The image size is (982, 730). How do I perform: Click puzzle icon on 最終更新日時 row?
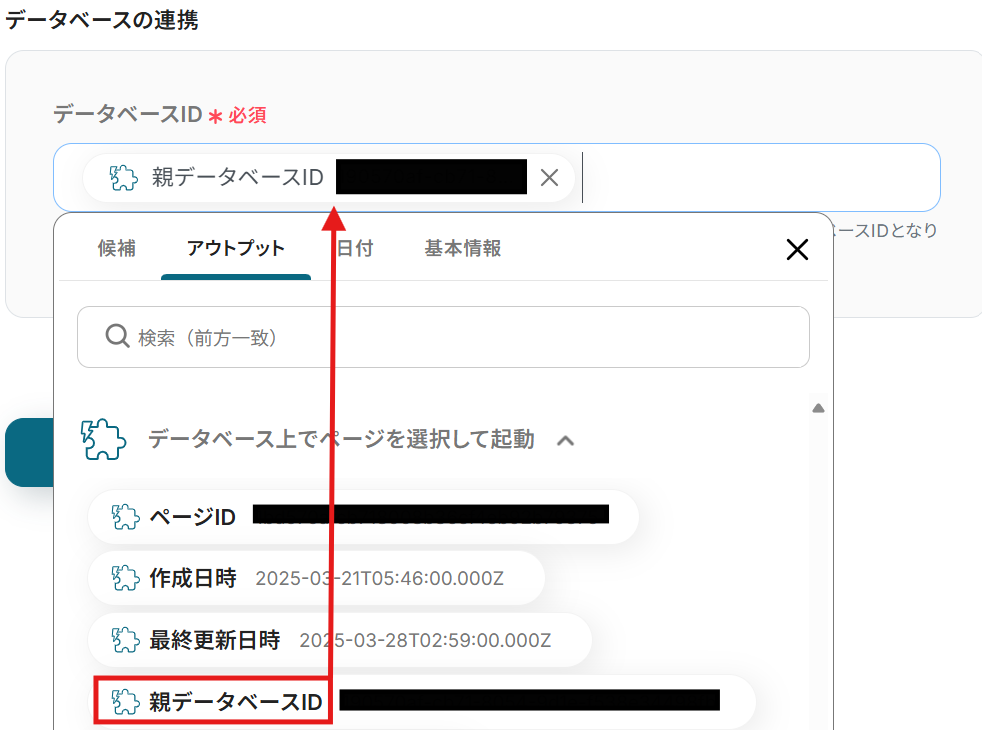click(125, 640)
